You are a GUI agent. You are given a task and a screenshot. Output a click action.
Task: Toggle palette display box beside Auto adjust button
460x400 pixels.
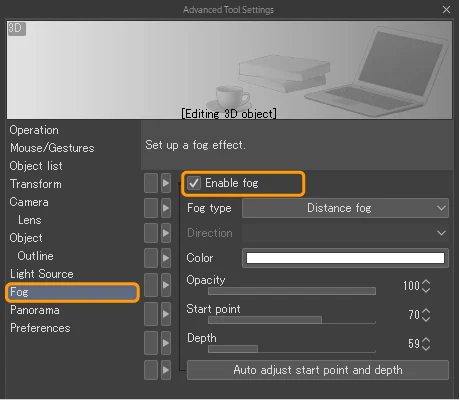click(151, 370)
